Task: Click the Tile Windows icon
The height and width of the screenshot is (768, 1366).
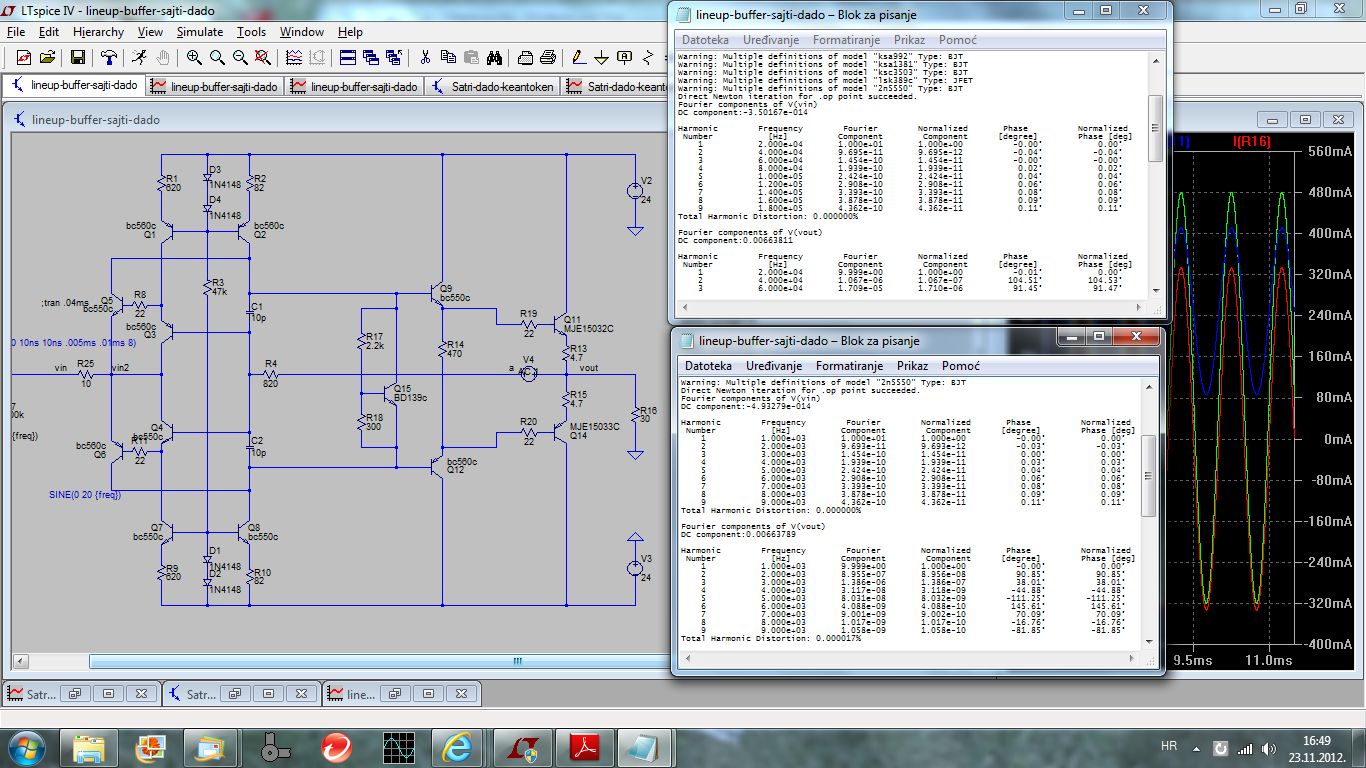Action: 347,57
